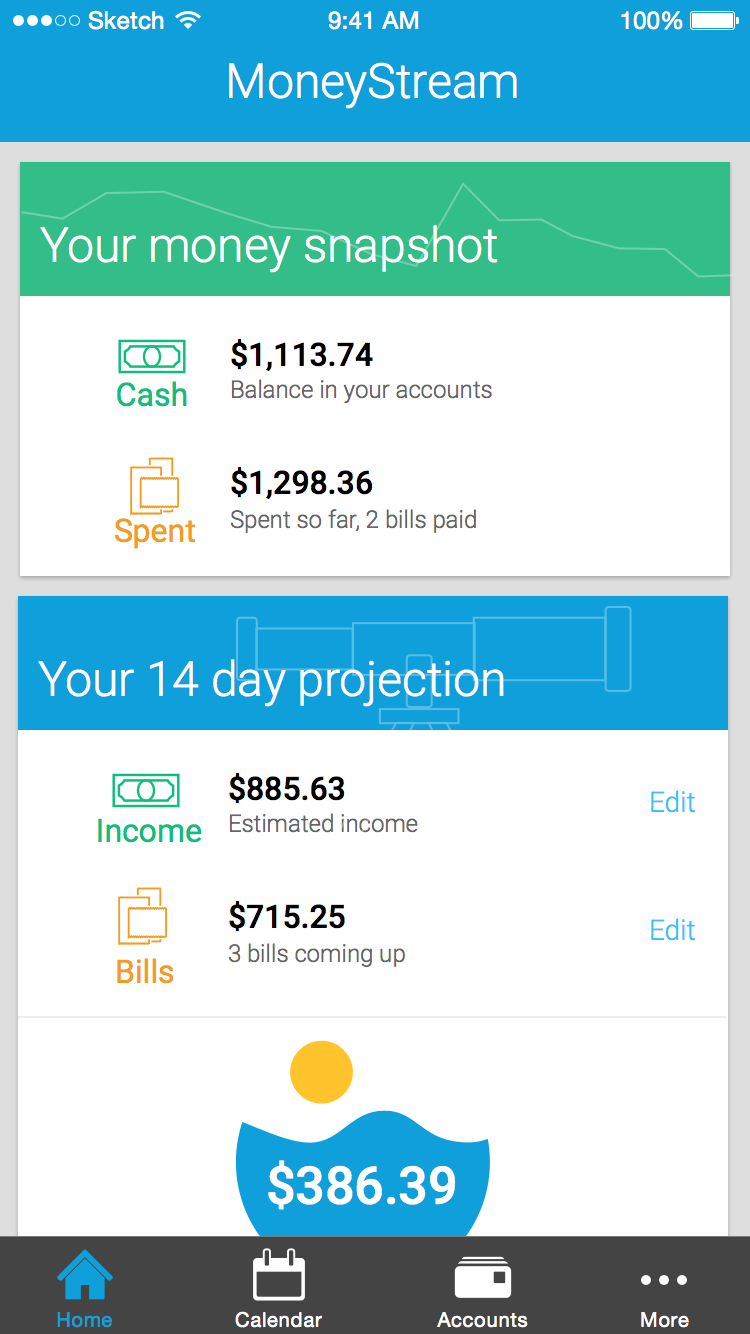
Task: Tap the Wi-Fi signal icon
Action: 186,21
